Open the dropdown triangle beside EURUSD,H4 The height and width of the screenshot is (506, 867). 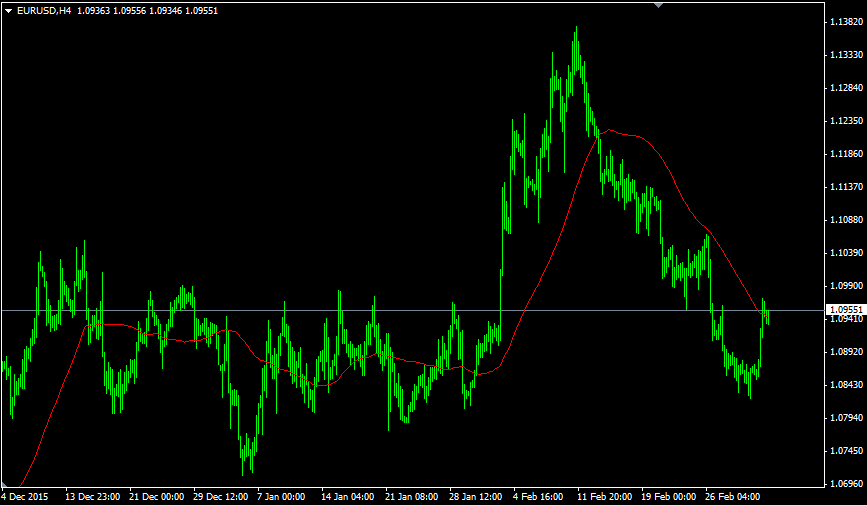coord(8,11)
